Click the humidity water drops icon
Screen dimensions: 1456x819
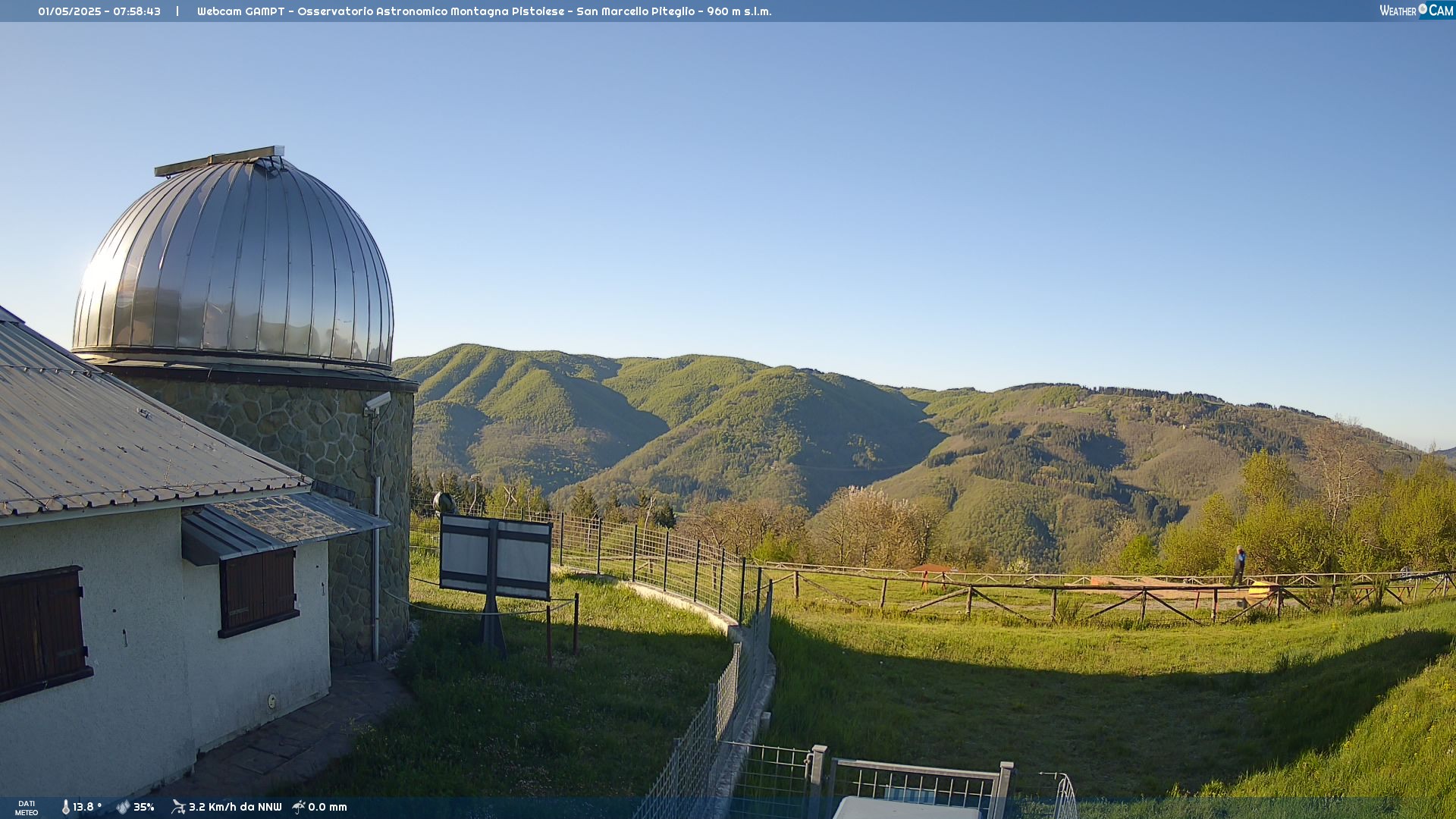tap(123, 808)
